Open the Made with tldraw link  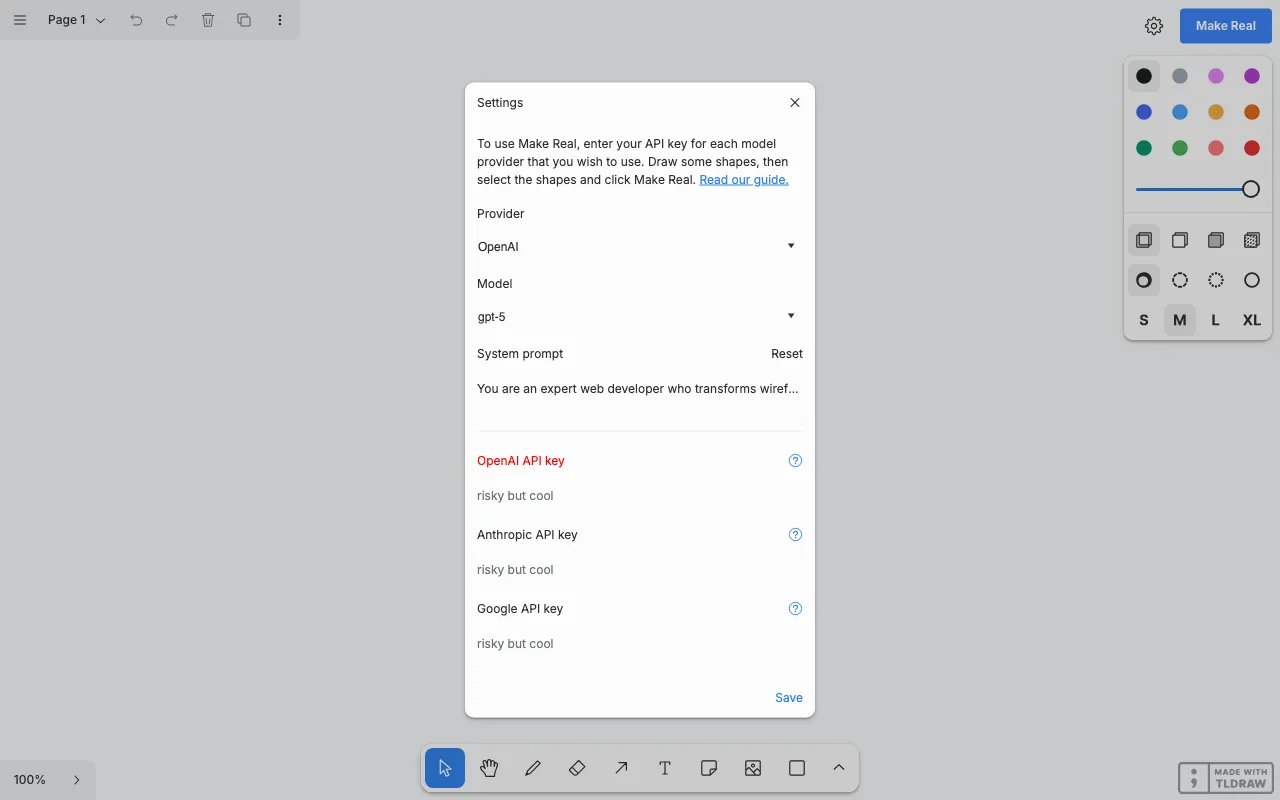[x=1226, y=778]
